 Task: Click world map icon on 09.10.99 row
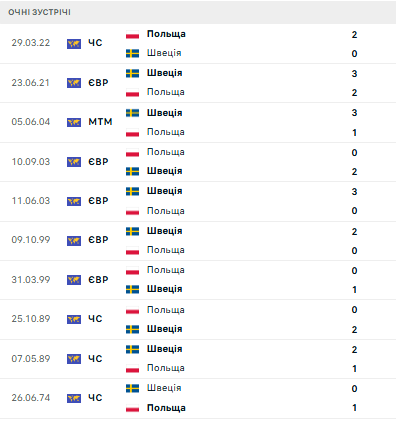pyautogui.click(x=74, y=240)
